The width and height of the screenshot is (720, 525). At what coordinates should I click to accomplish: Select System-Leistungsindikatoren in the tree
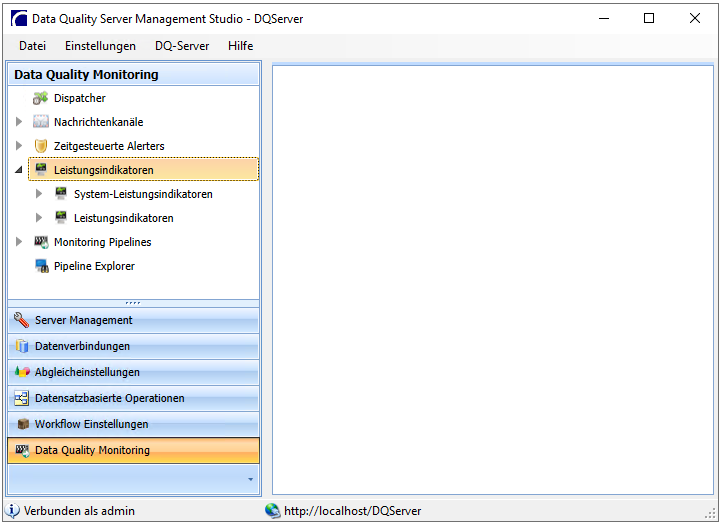tap(143, 194)
